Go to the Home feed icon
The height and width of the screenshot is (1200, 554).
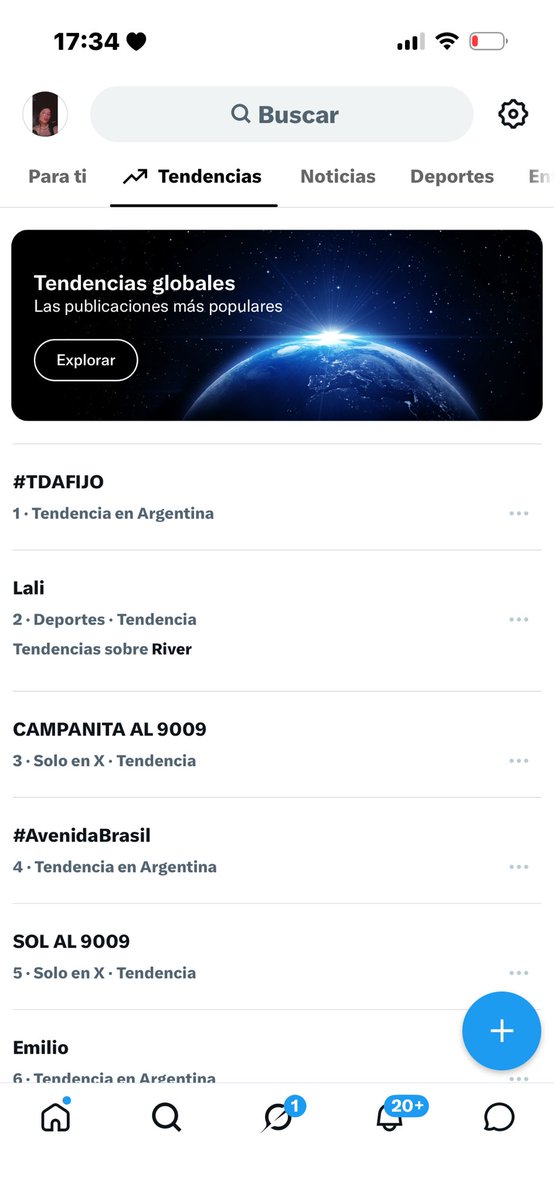click(x=56, y=1116)
